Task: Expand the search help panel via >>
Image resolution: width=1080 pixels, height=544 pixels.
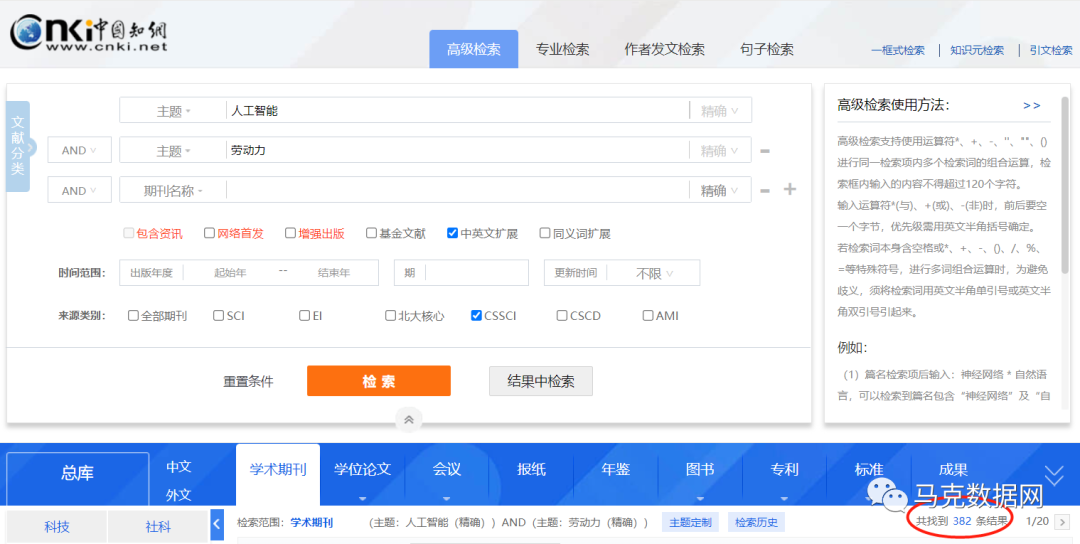Action: (x=1032, y=105)
